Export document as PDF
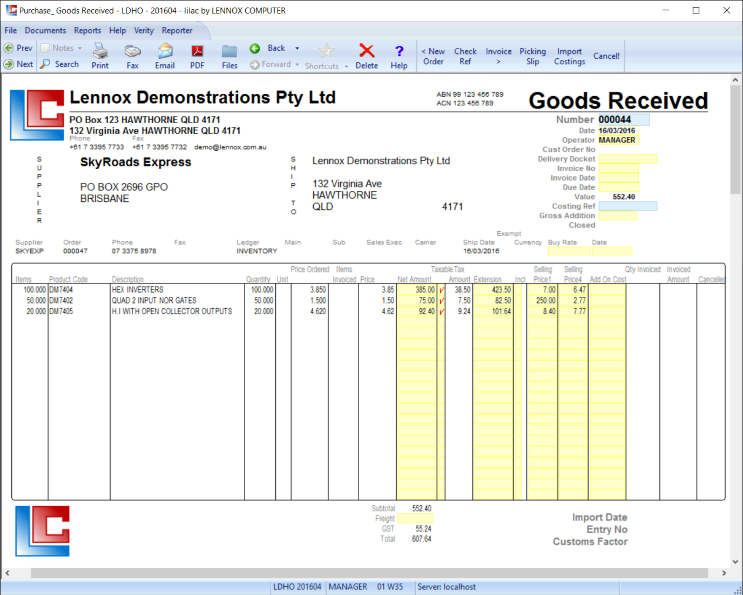Viewport: 743px width, 595px height. pyautogui.click(x=197, y=56)
